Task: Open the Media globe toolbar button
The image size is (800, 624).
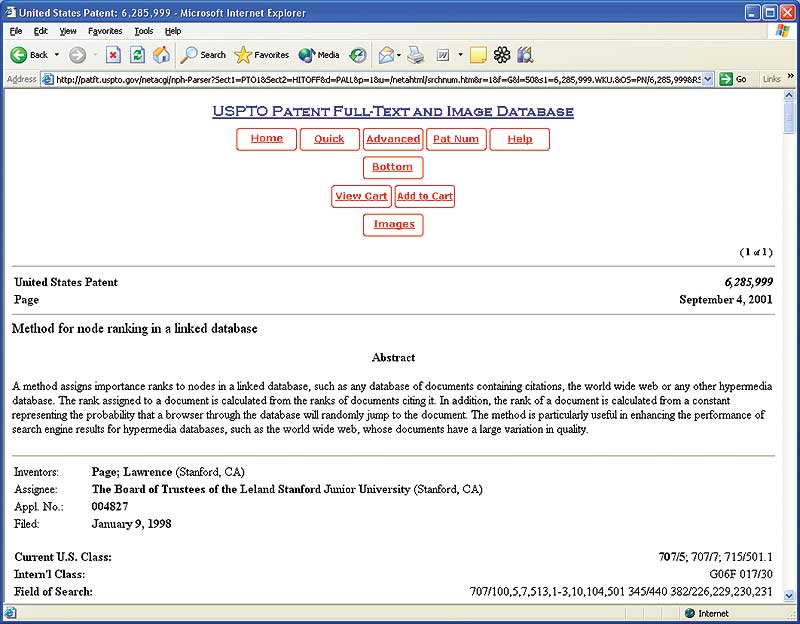Action: point(319,55)
